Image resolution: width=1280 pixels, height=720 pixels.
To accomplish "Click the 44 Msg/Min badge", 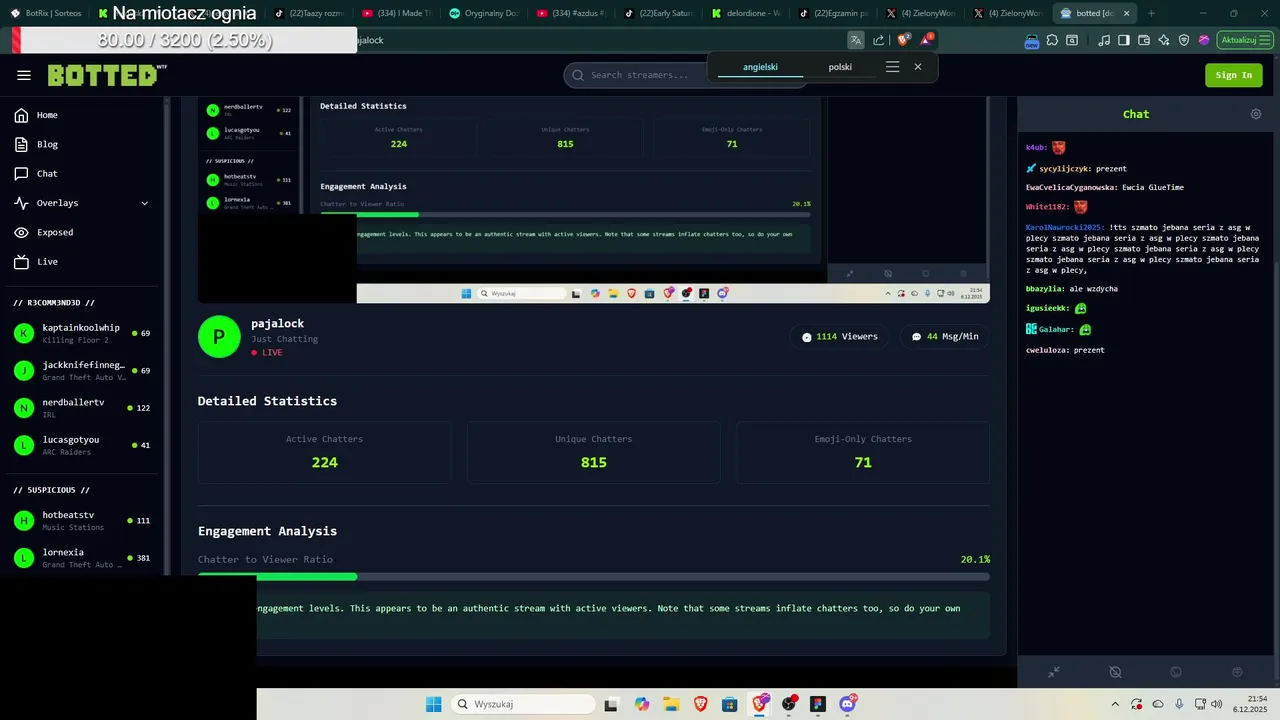I will pyautogui.click(x=944, y=337).
